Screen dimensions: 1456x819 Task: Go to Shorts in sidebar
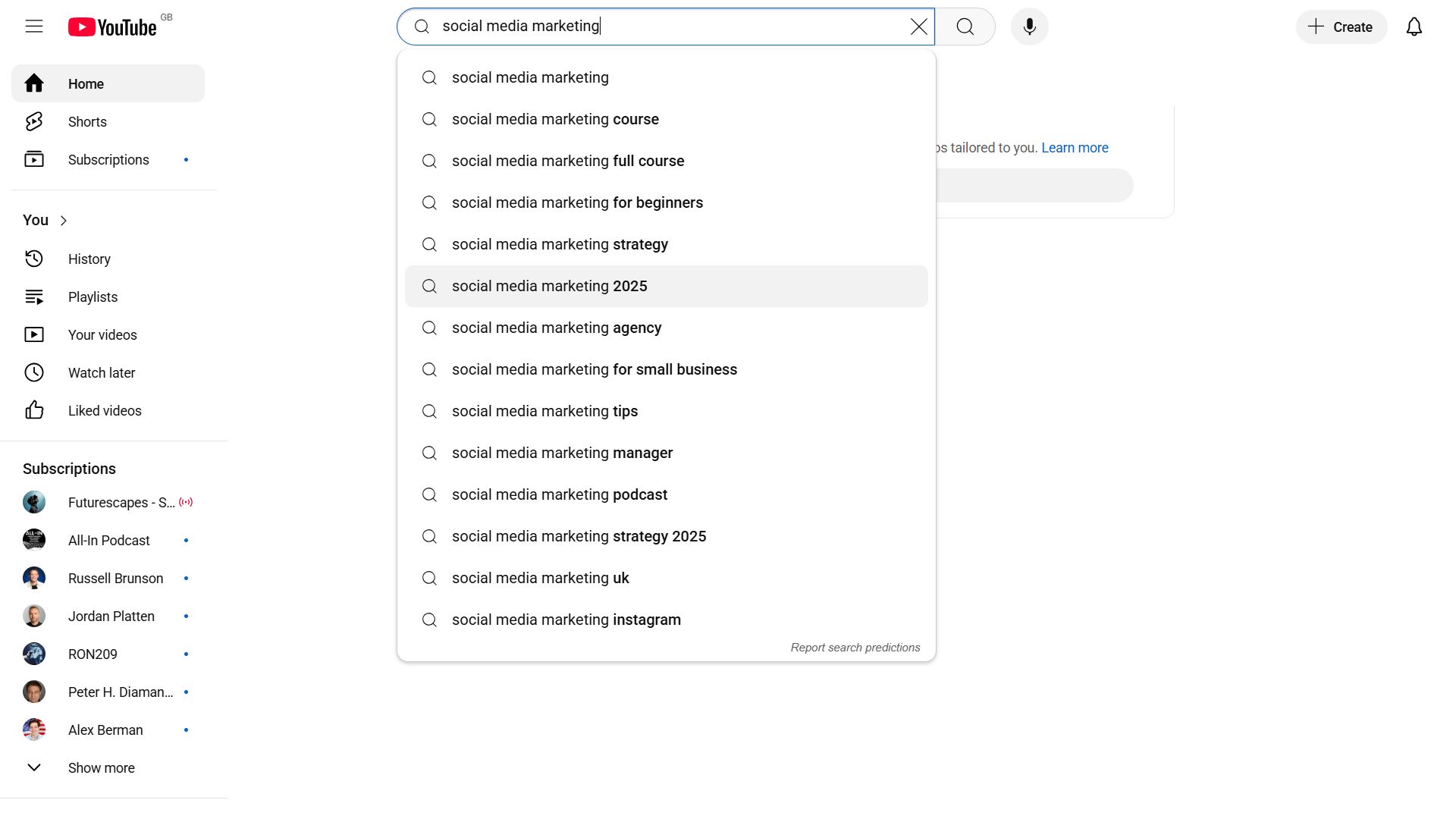tap(87, 122)
